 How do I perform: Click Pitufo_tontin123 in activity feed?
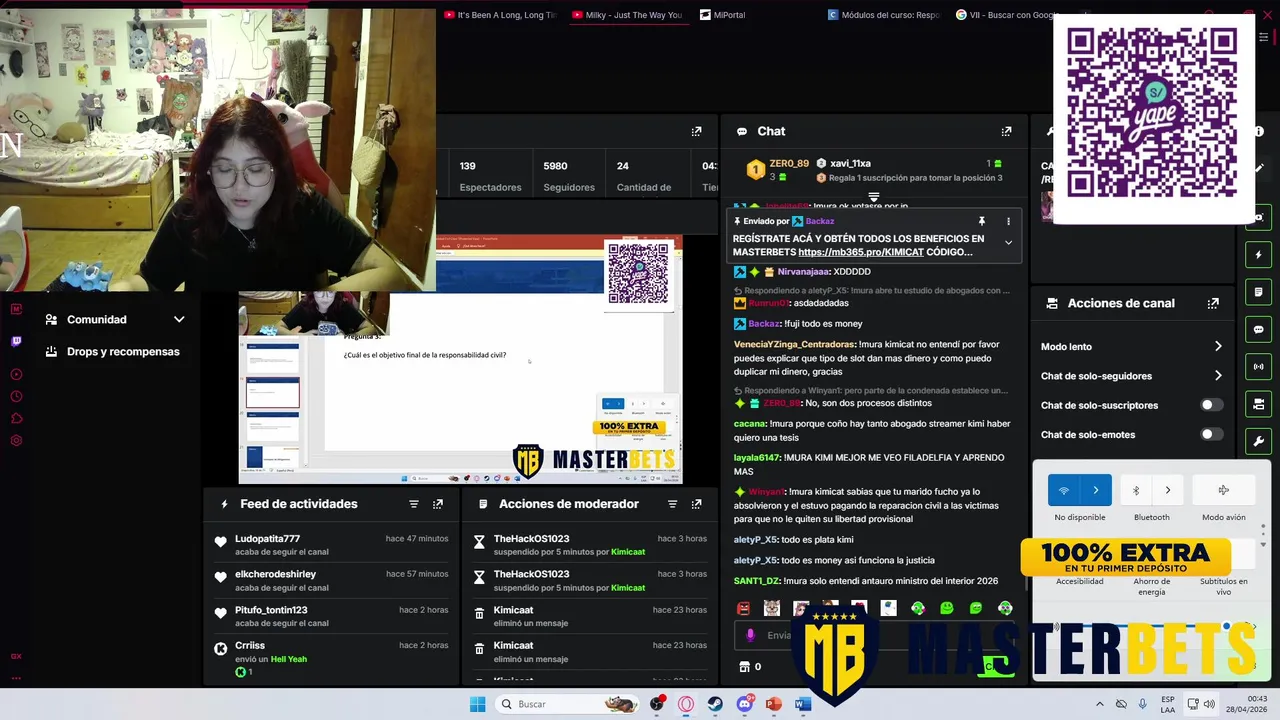coord(271,610)
